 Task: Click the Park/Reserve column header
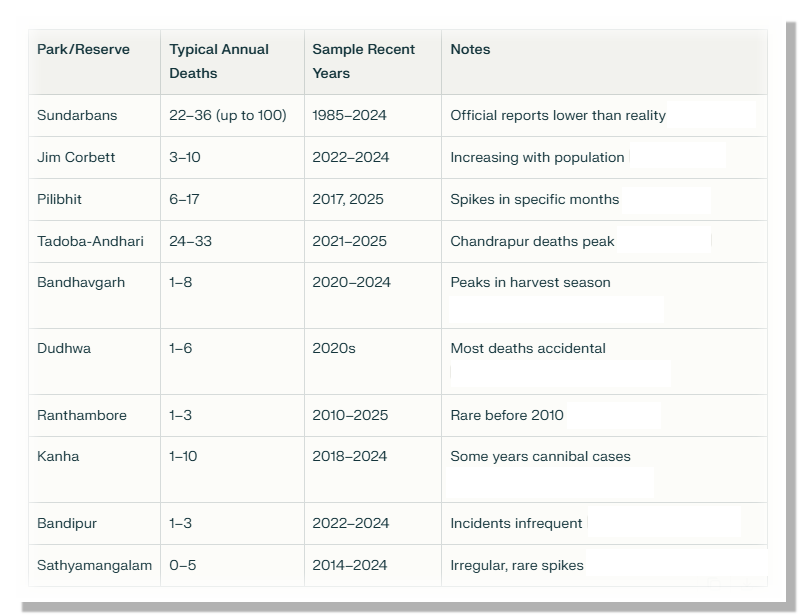[83, 49]
